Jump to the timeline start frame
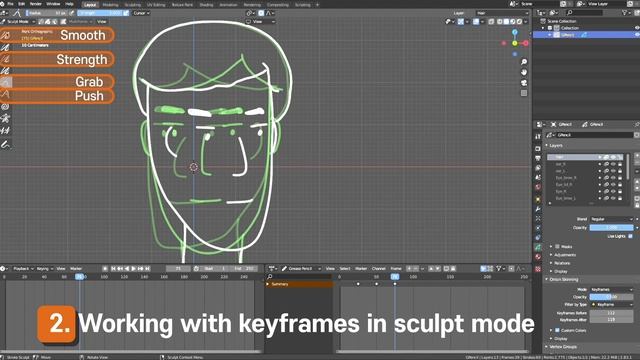Image resolution: width=640 pixels, height=360 pixels. pyautogui.click(x=113, y=269)
